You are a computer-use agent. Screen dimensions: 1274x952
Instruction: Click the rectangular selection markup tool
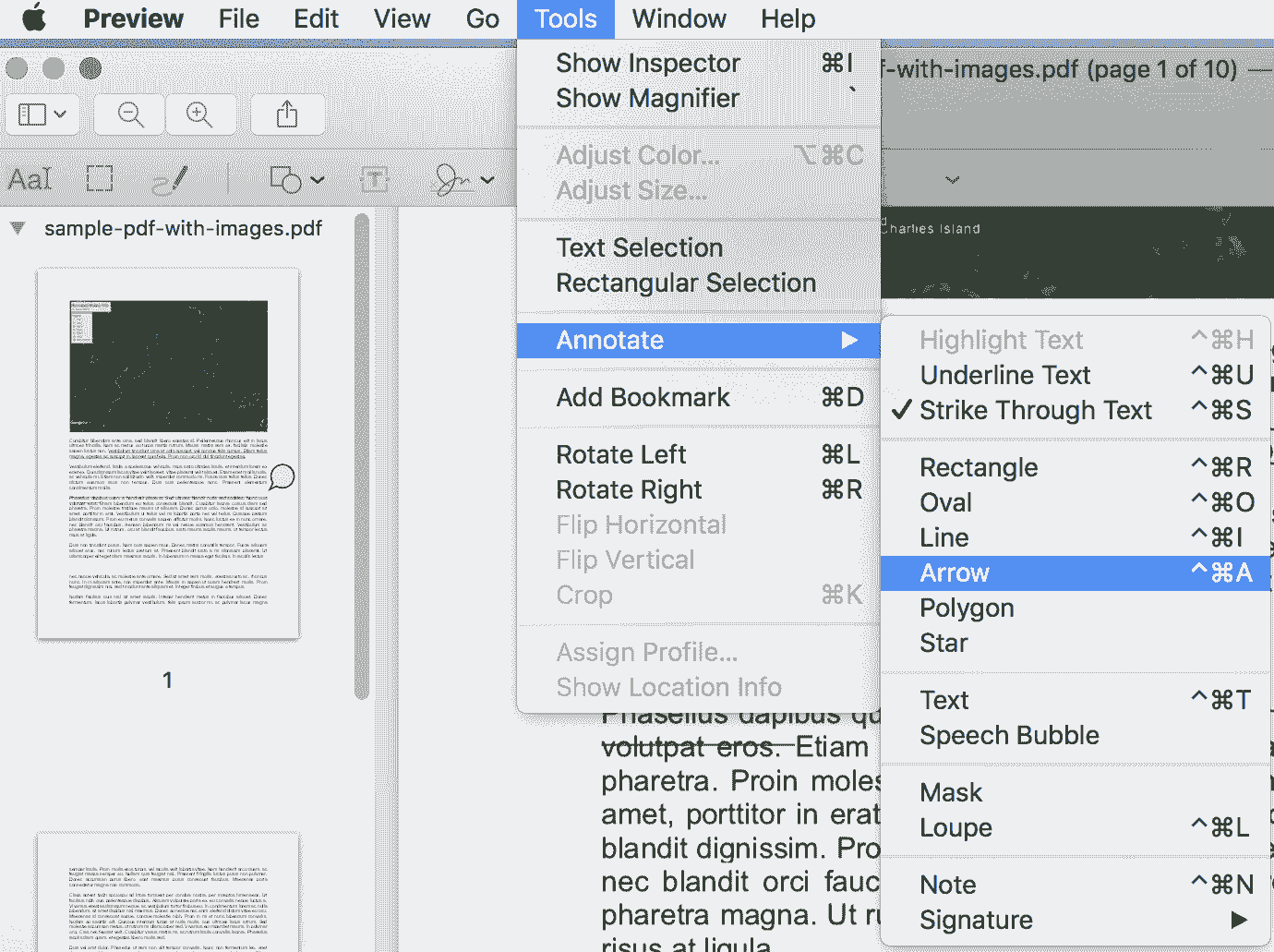[99, 178]
